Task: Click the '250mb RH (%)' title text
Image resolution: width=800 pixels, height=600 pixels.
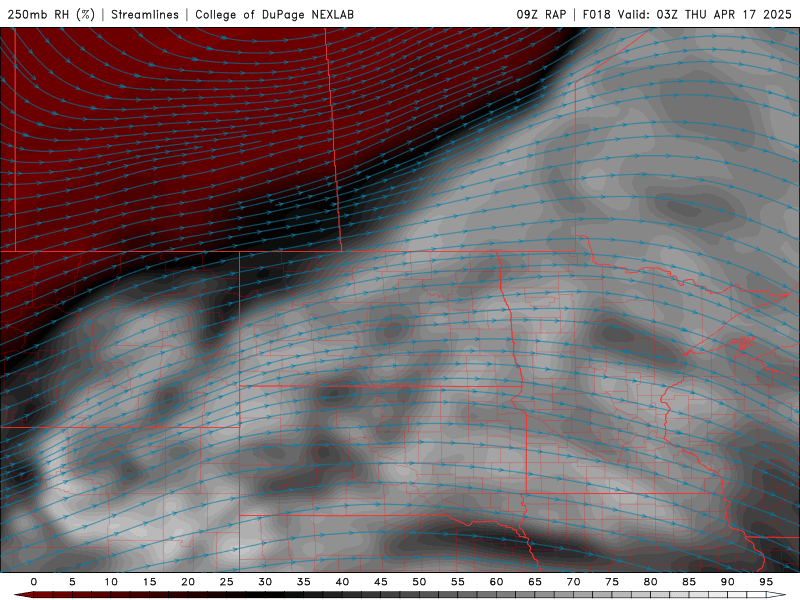Action: (51, 14)
